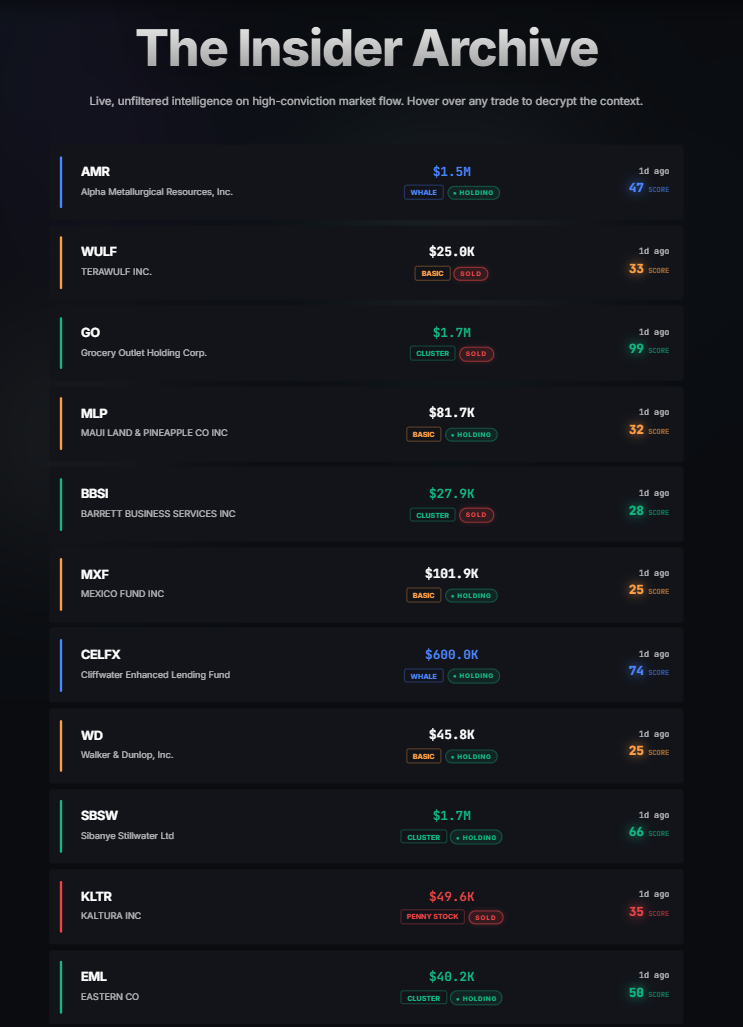Click the CLUSTER badge under Grocery Outlet Holding
This screenshot has height=1027, width=743.
(x=432, y=353)
